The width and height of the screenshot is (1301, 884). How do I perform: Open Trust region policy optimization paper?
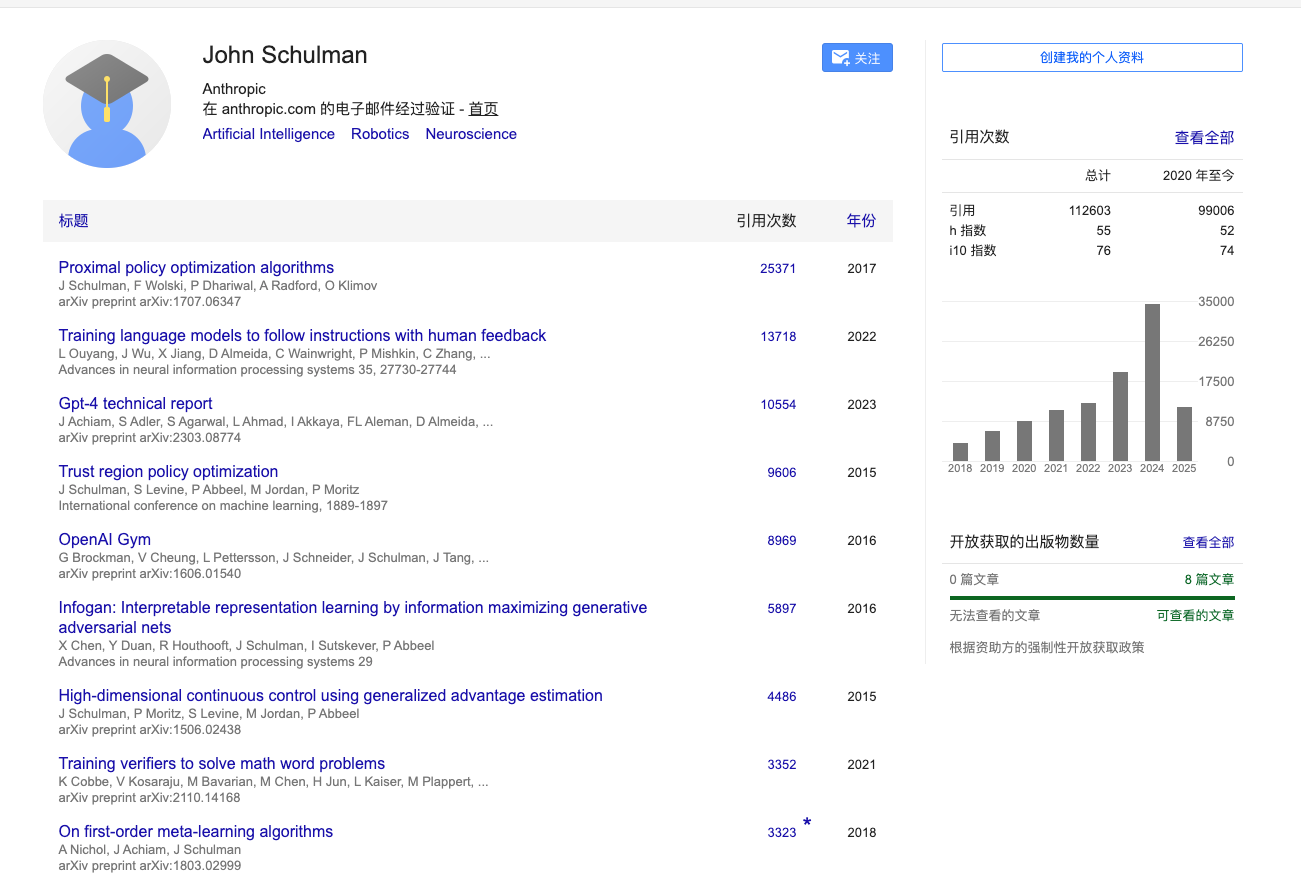tap(168, 471)
